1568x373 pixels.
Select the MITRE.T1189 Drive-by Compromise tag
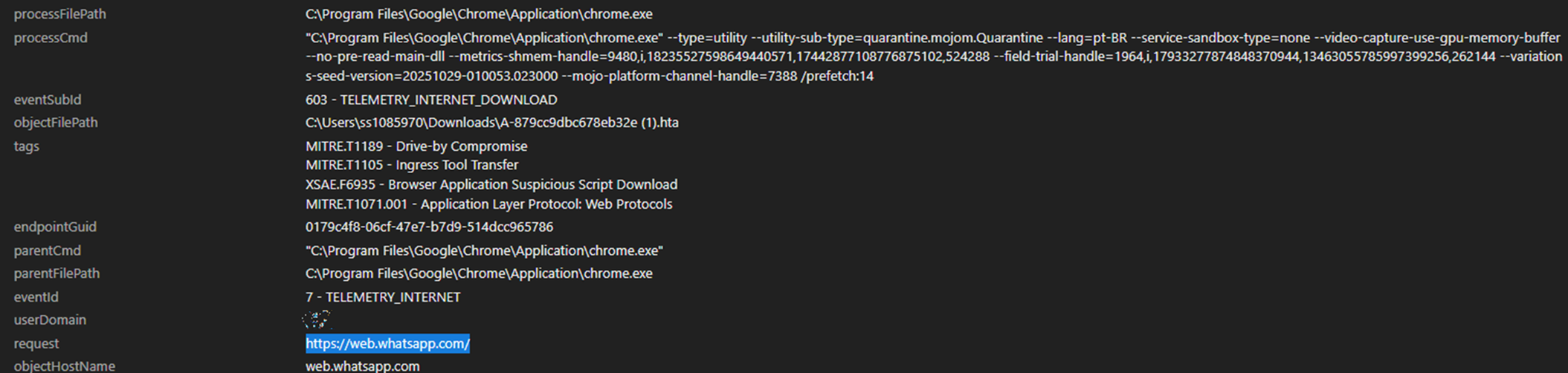(416, 146)
